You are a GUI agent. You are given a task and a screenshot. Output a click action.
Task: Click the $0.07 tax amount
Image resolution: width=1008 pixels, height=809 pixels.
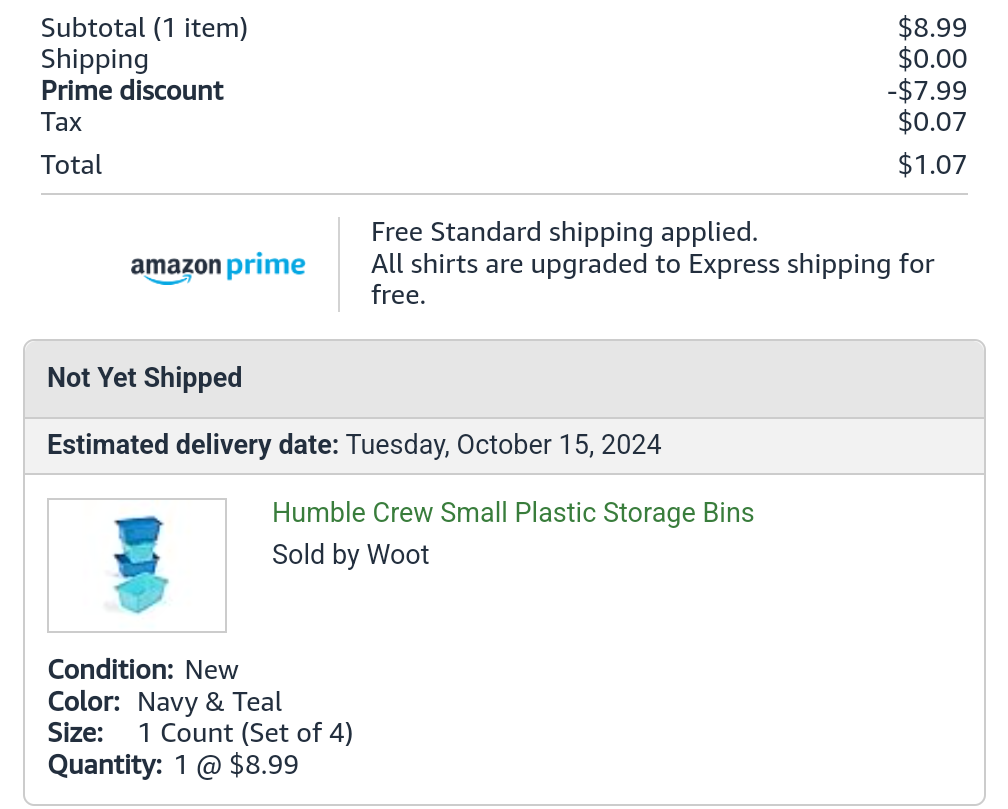click(x=932, y=122)
